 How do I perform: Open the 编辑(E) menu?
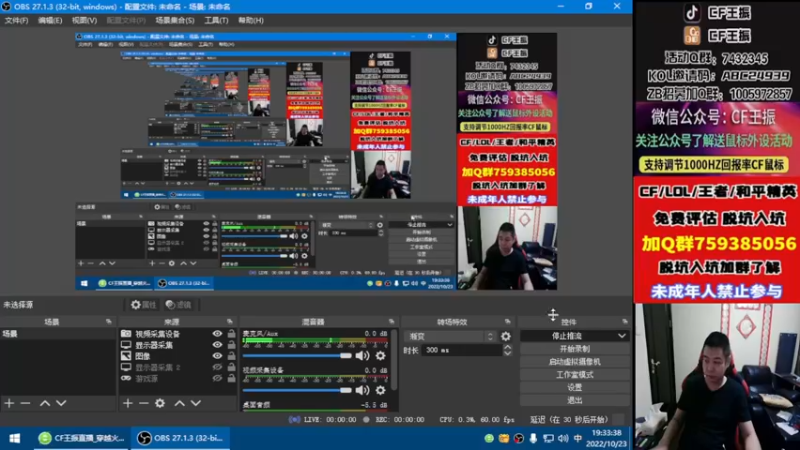coord(50,20)
